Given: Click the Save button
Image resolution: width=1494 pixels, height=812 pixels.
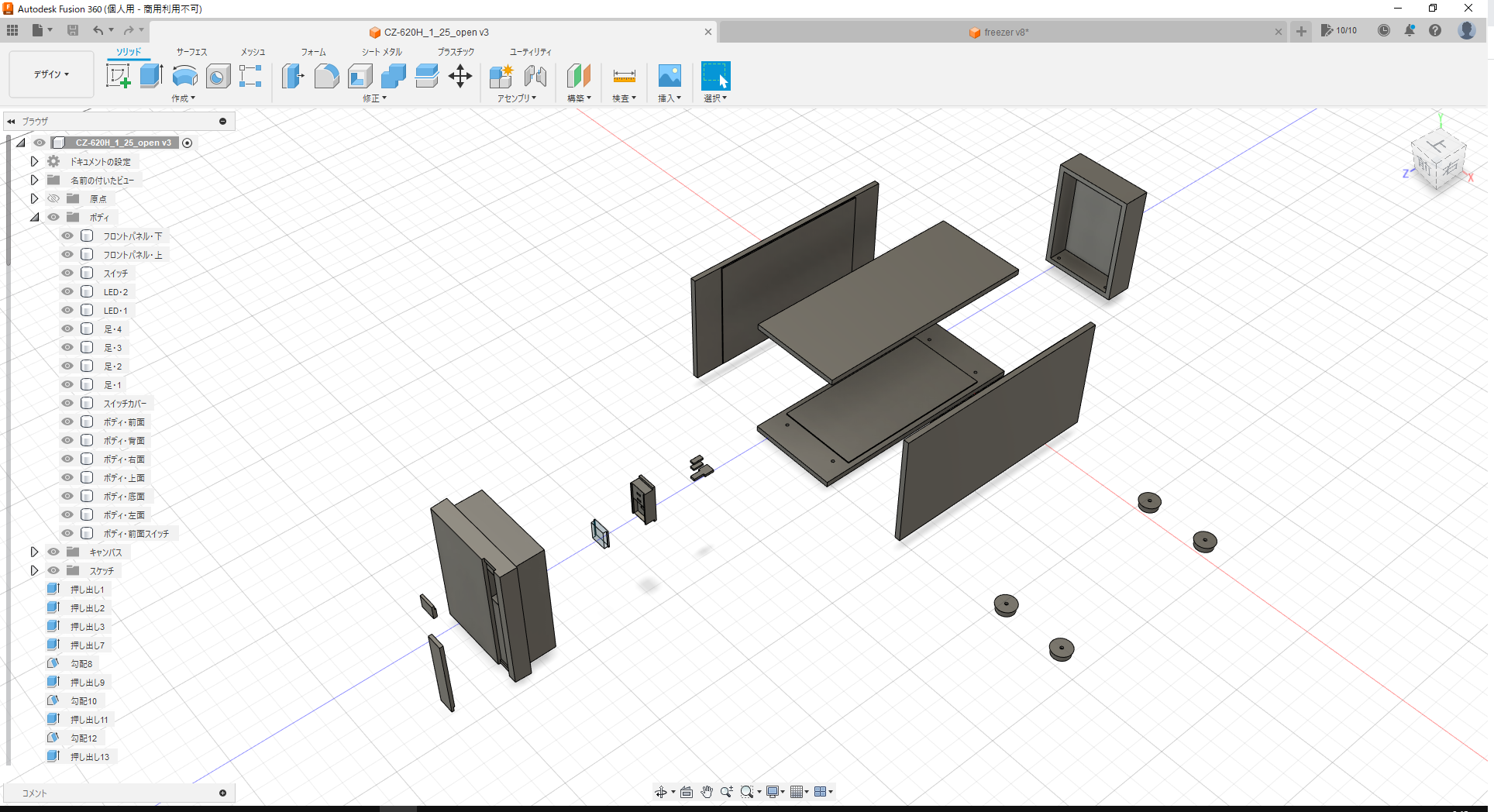Looking at the screenshot, I should (73, 30).
